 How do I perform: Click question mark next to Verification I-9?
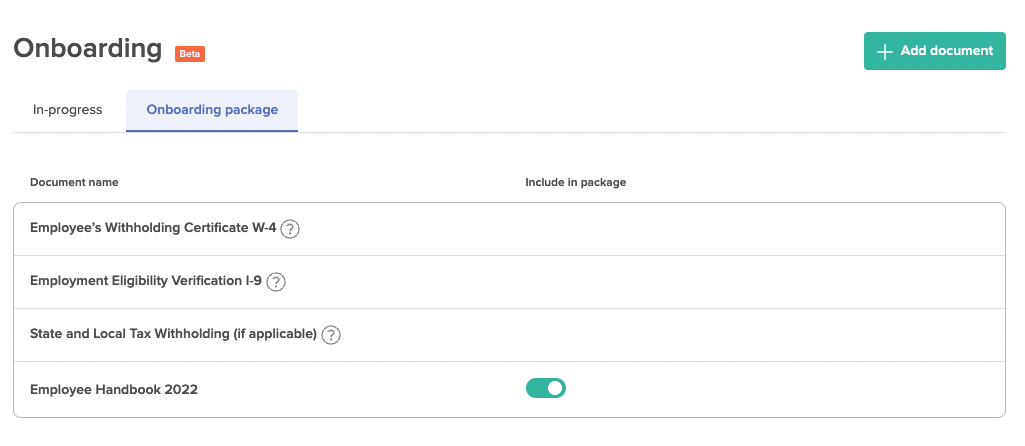[x=276, y=282]
